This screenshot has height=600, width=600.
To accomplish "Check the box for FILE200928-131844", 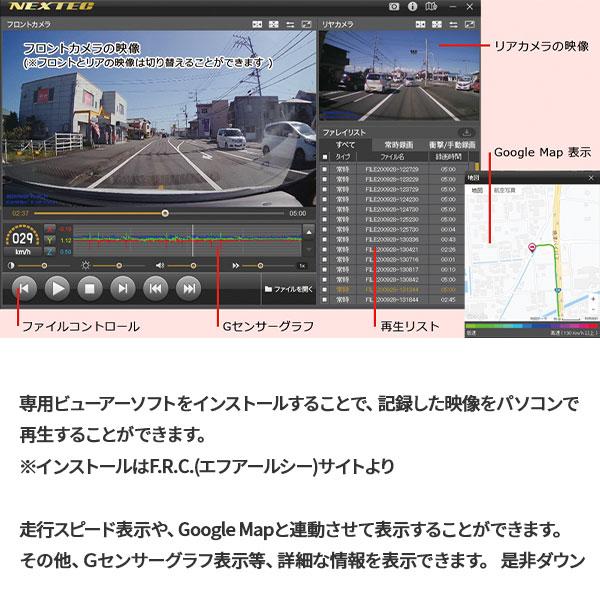I will coord(325,300).
